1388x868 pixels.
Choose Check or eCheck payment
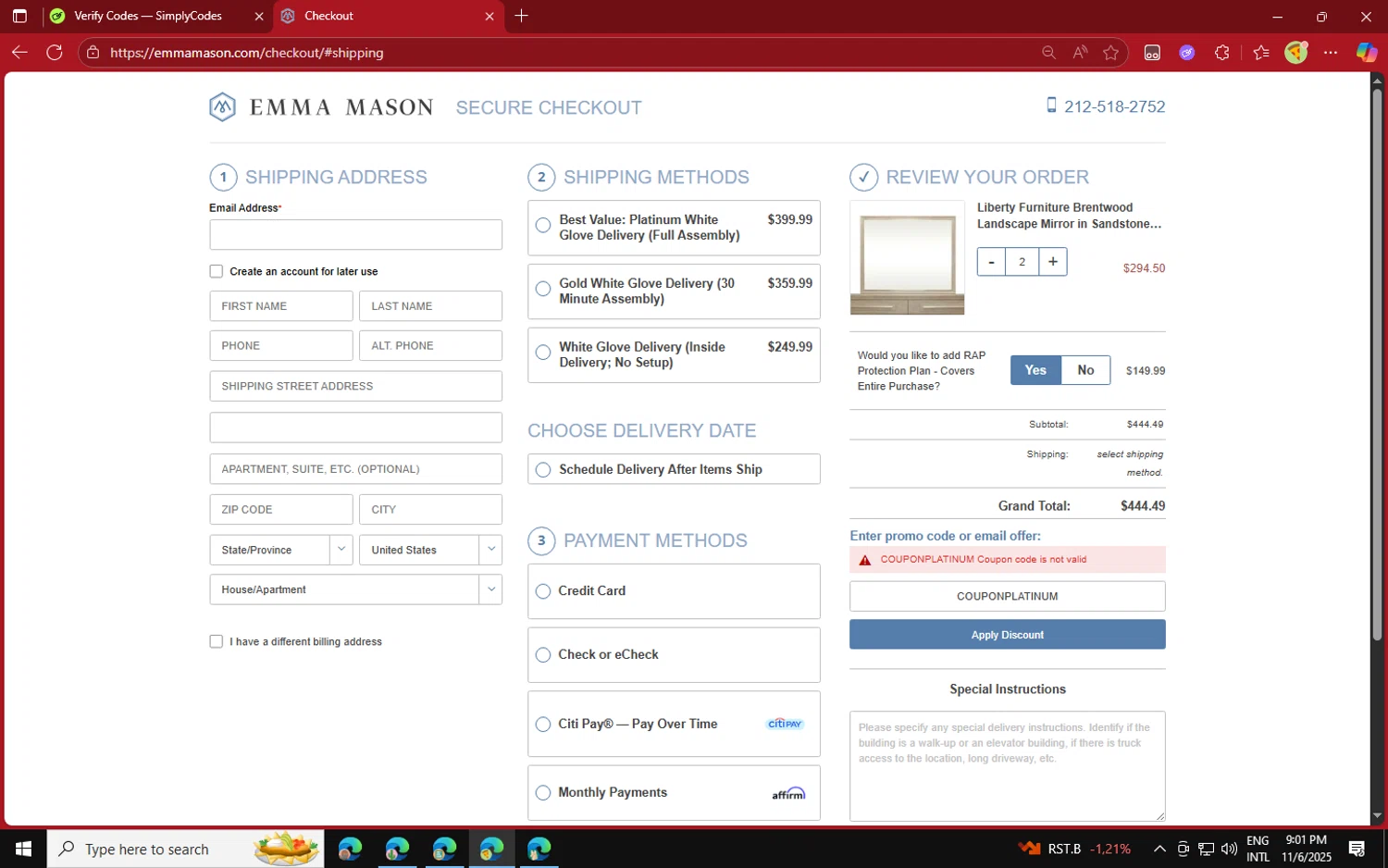coord(543,655)
